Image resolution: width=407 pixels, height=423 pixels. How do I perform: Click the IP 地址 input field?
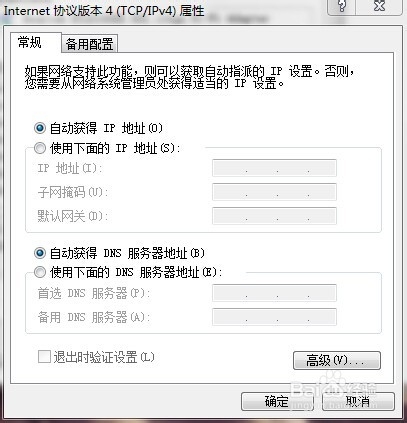click(x=274, y=168)
